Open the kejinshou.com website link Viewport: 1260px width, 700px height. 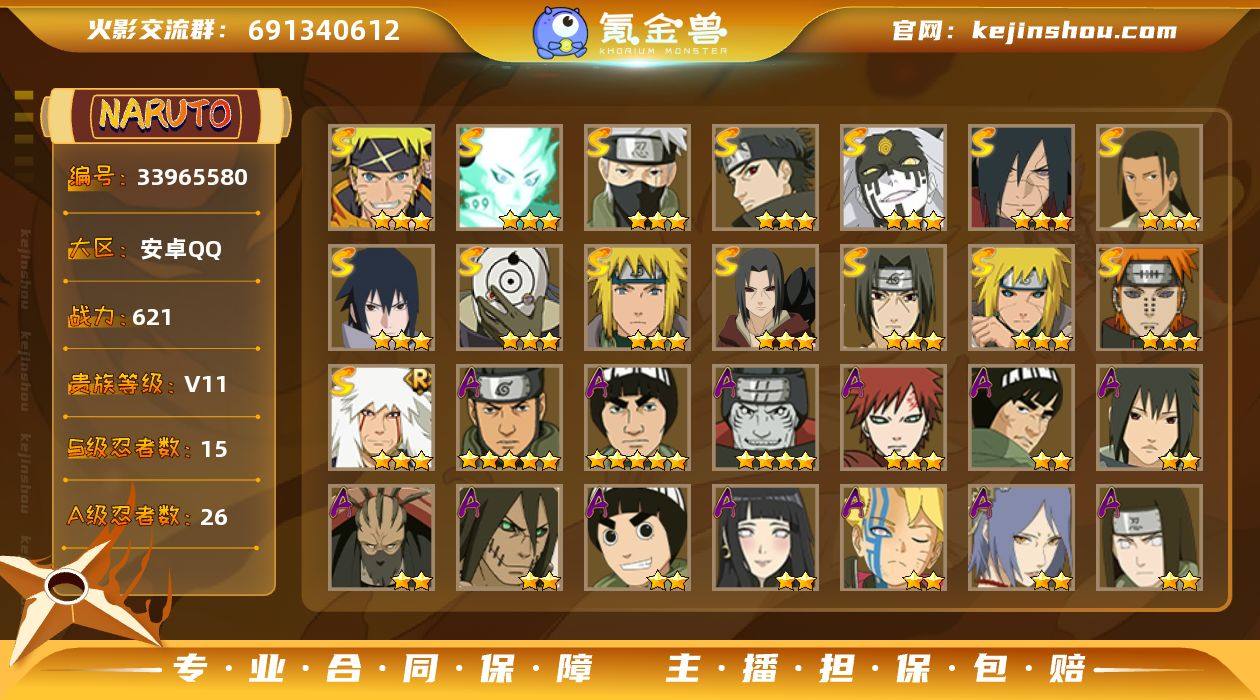(x=1074, y=31)
